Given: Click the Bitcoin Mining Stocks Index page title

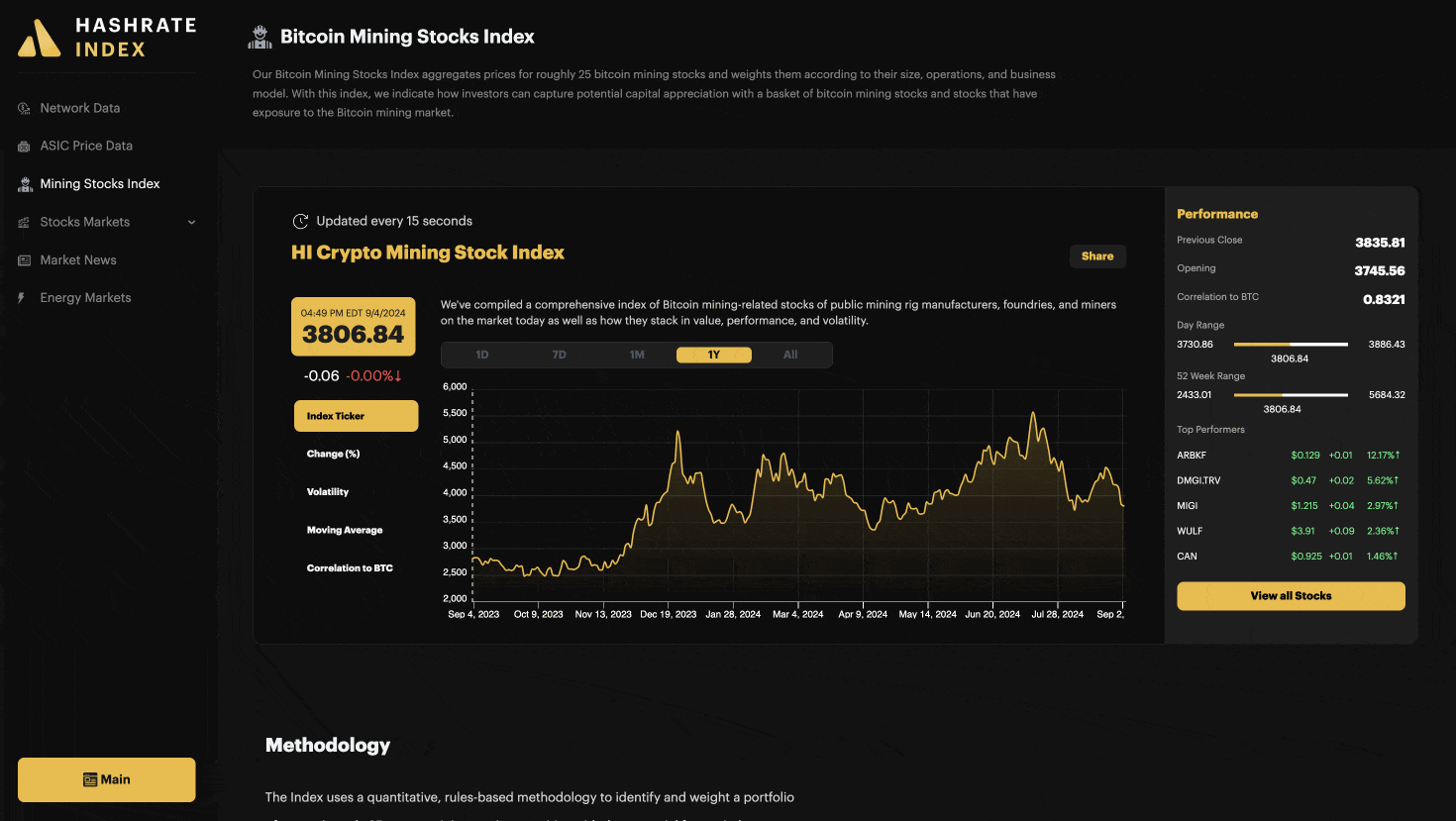Looking at the screenshot, I should (x=407, y=37).
